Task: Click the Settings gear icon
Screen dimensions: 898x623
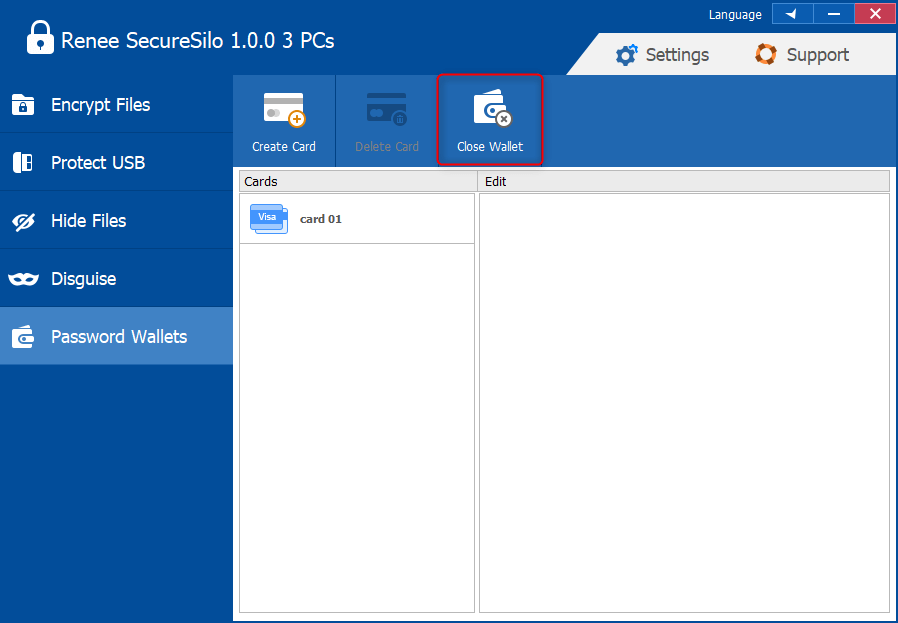Action: pos(626,55)
